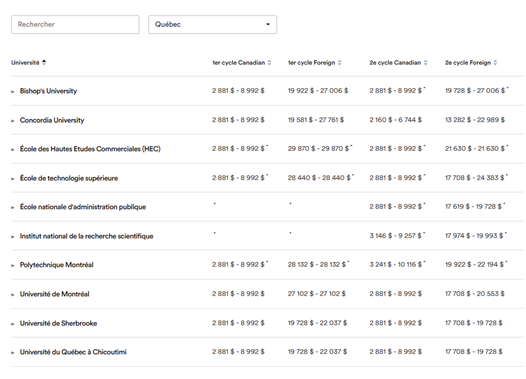Click 17 708 $ - 24 383 $ cell

[x=476, y=178]
